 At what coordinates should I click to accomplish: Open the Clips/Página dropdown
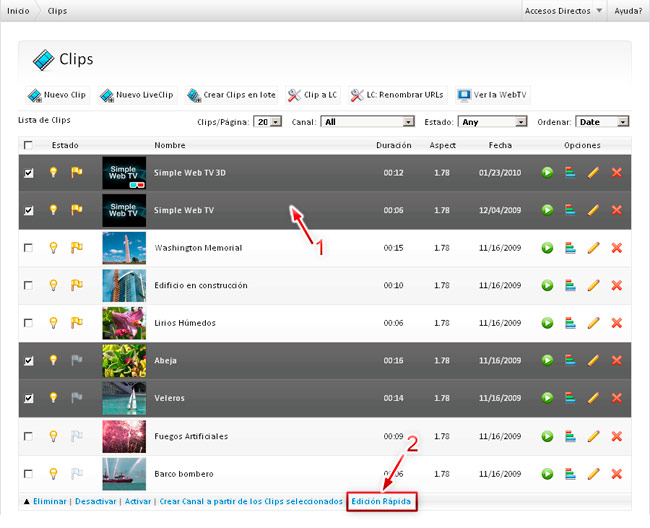pos(267,122)
